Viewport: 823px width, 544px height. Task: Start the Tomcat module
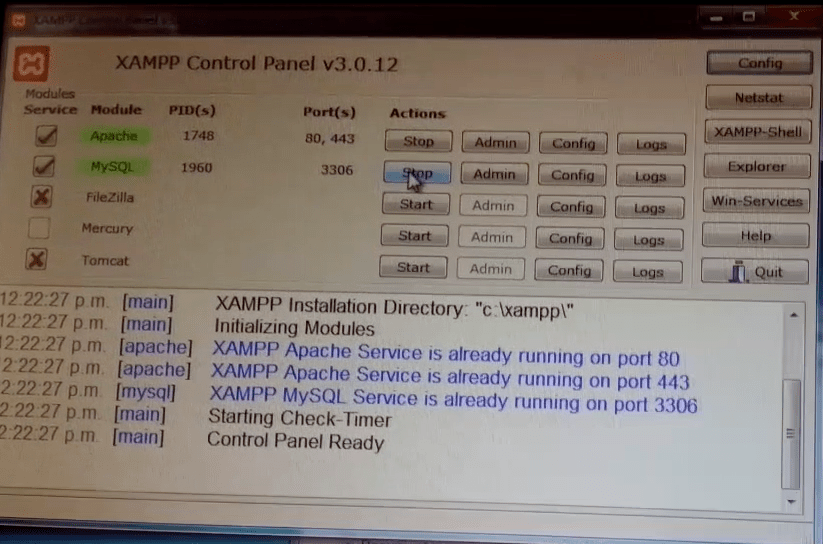coord(413,267)
